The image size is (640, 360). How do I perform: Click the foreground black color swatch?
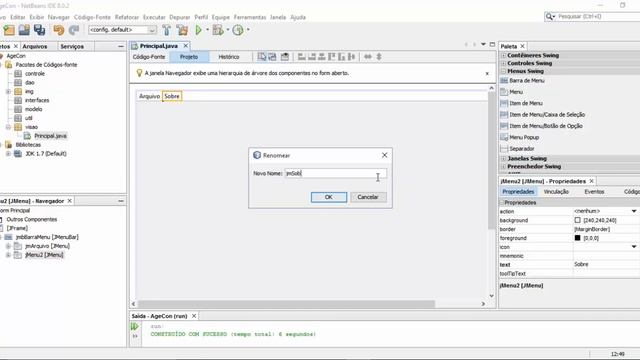(578, 238)
